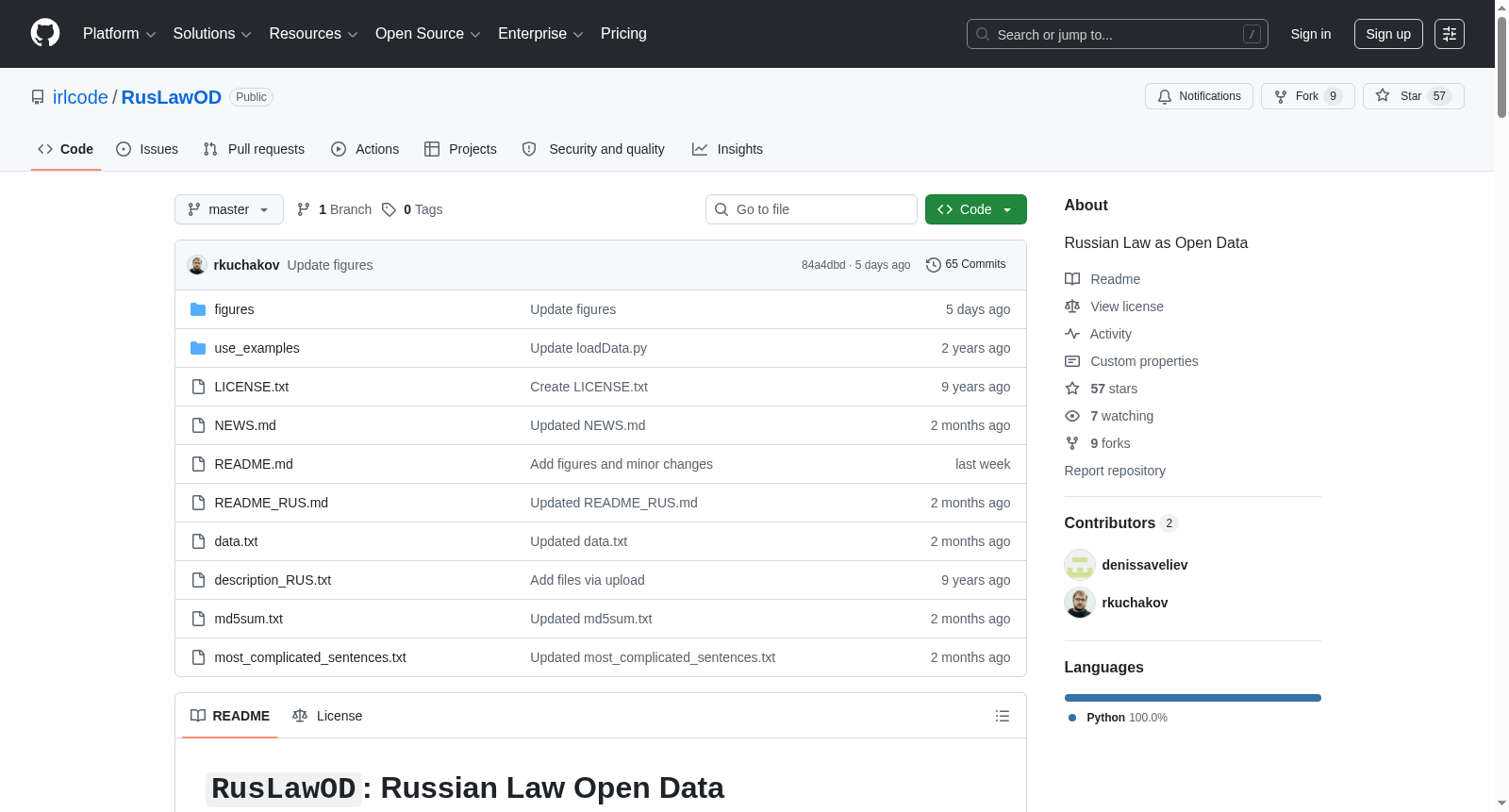The height and width of the screenshot is (812, 1509).
Task: Click the Notifications button
Action: (x=1199, y=96)
